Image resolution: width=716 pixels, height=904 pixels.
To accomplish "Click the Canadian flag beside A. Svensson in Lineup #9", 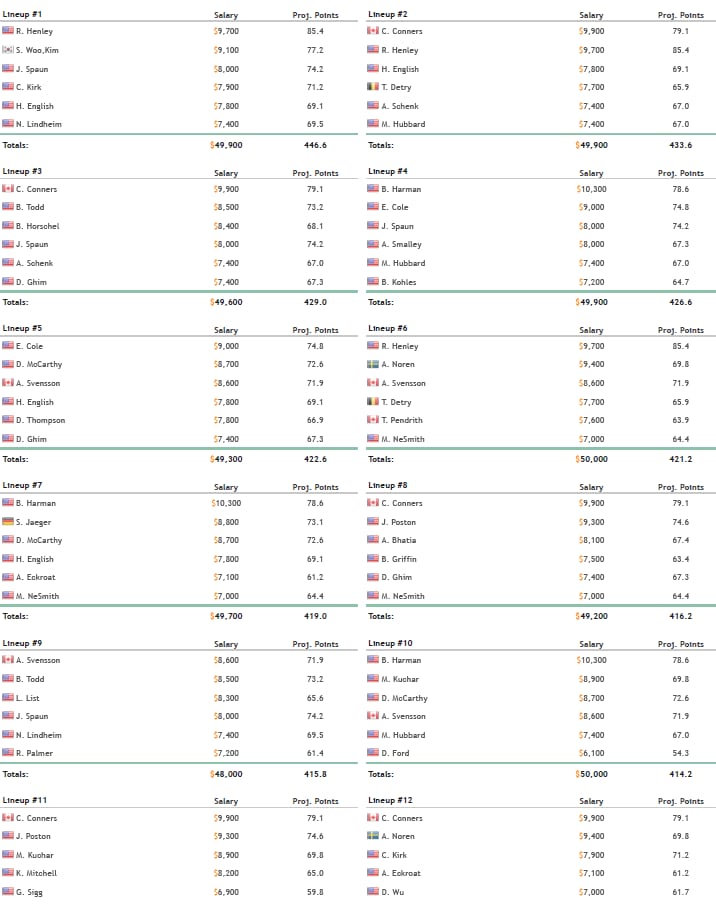I will (7, 659).
